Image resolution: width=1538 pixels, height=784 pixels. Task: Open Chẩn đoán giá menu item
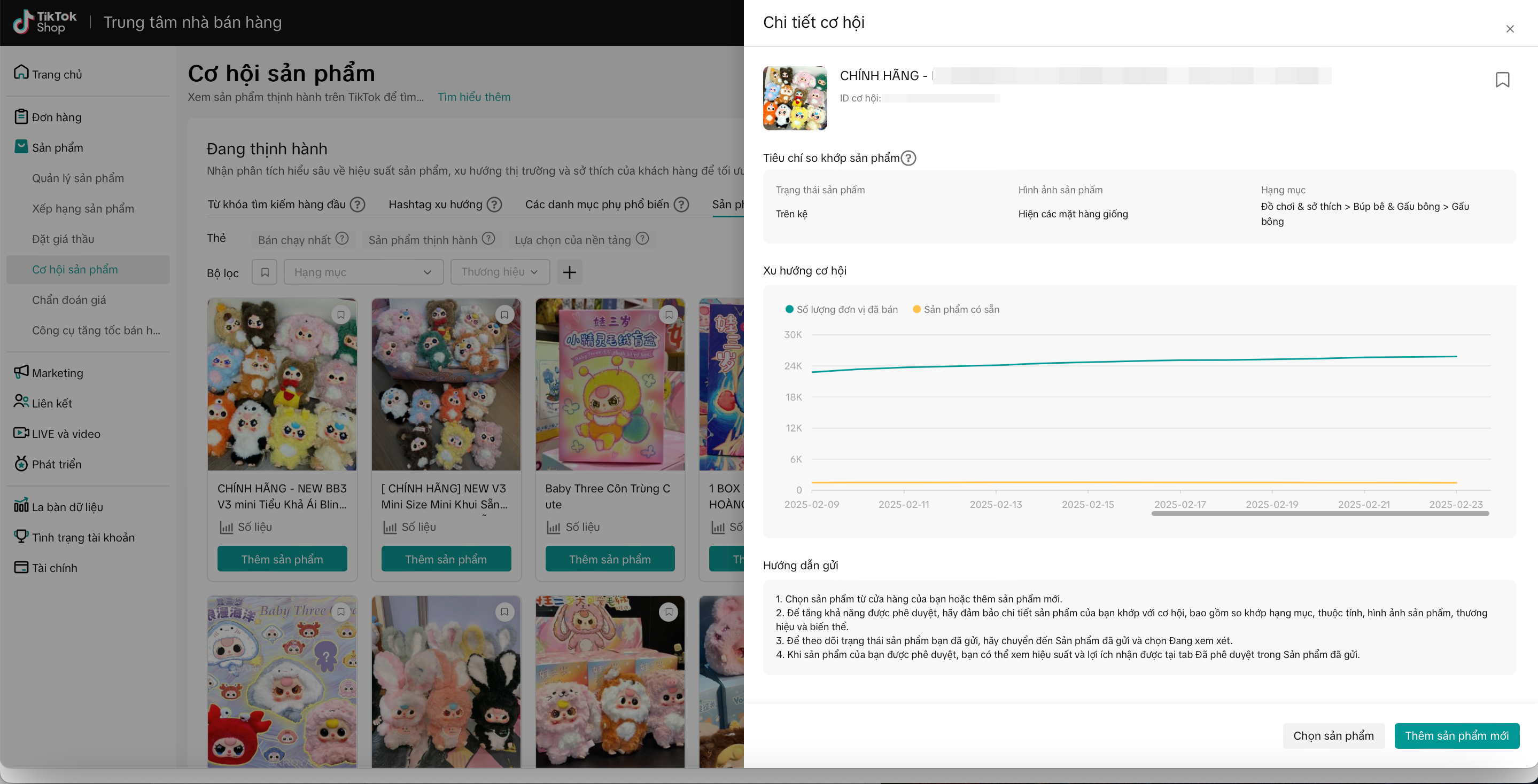[x=69, y=300]
